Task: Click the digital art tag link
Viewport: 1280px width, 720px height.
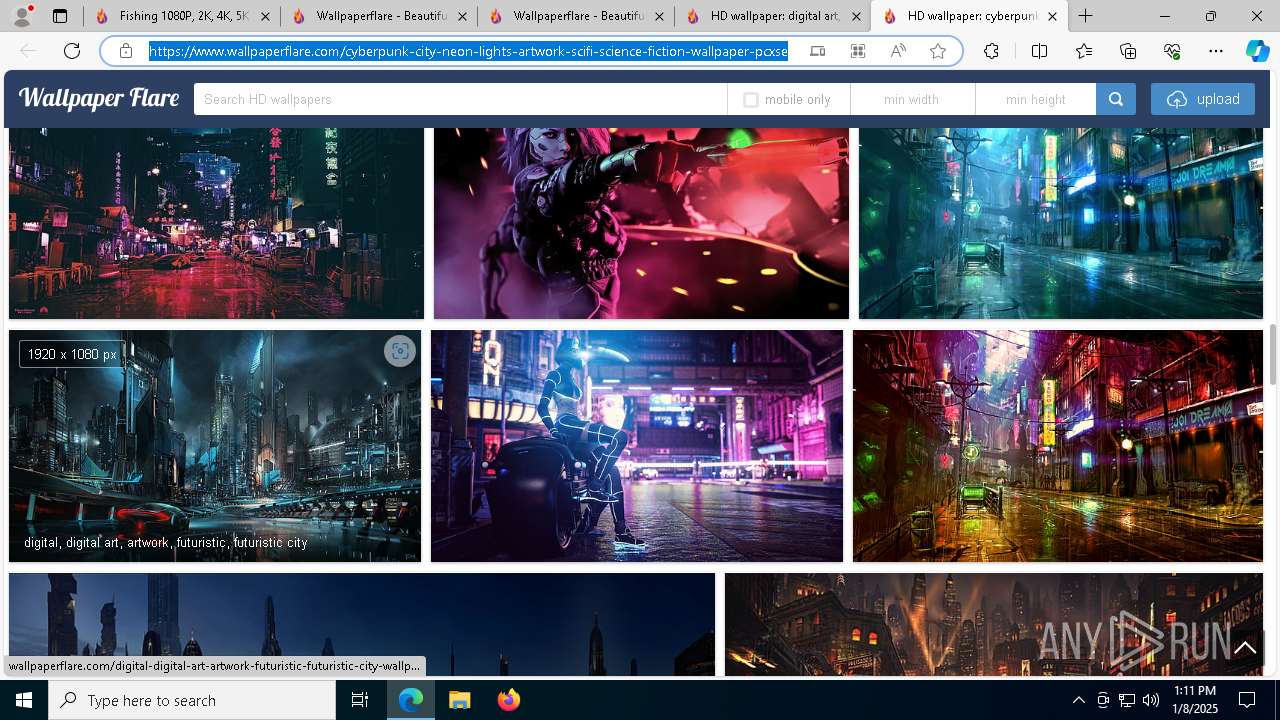Action: [x=92, y=543]
